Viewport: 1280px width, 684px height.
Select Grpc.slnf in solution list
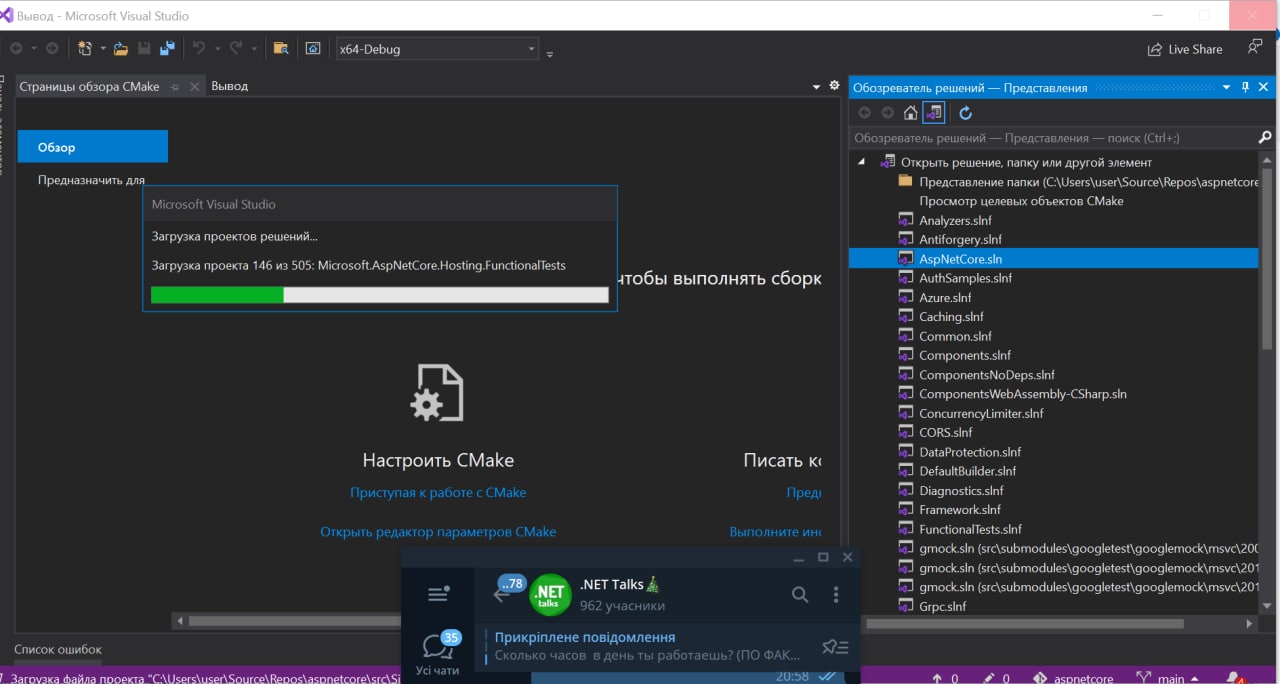943,606
